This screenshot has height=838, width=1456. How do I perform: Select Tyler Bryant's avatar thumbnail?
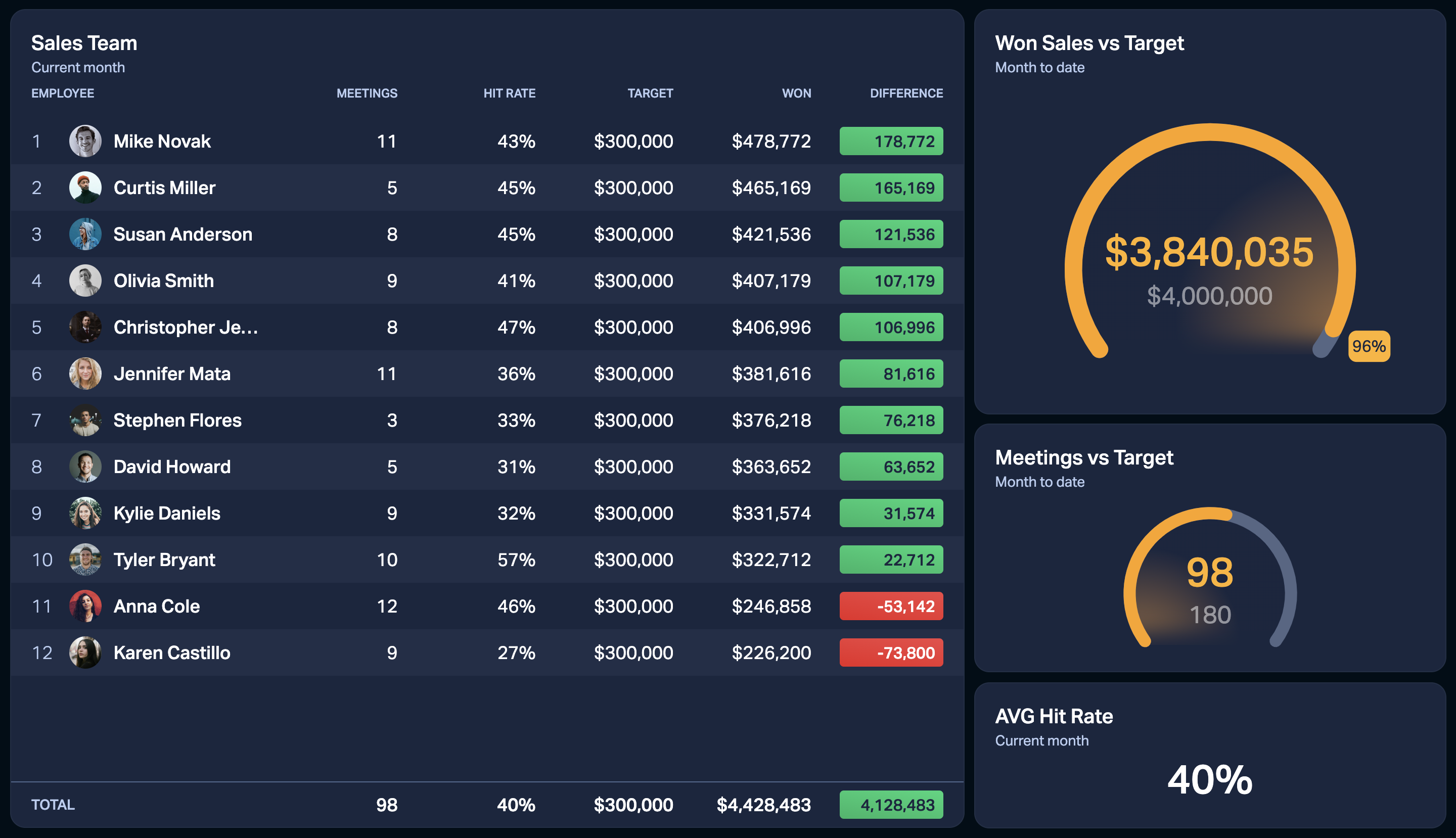(x=85, y=560)
